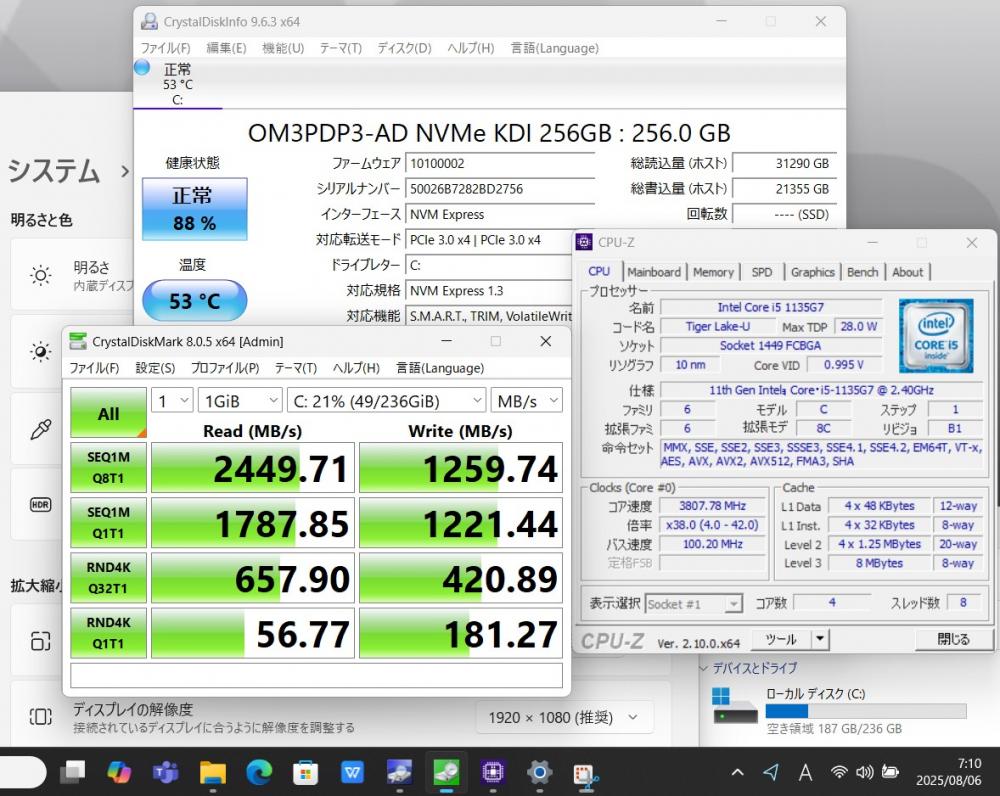This screenshot has width=1000, height=796.
Task: Switch to the Bench tab in CPU-Z
Action: (x=862, y=272)
